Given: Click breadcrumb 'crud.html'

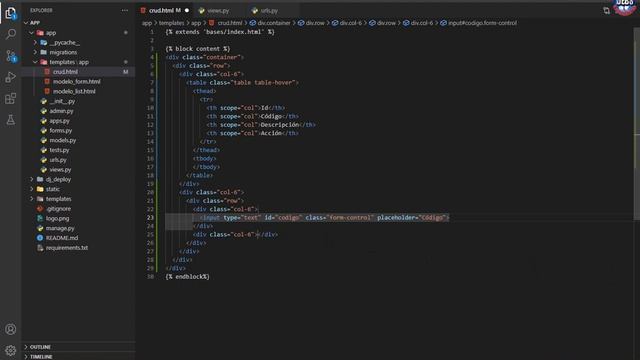Looking at the screenshot, I should (x=230, y=23).
